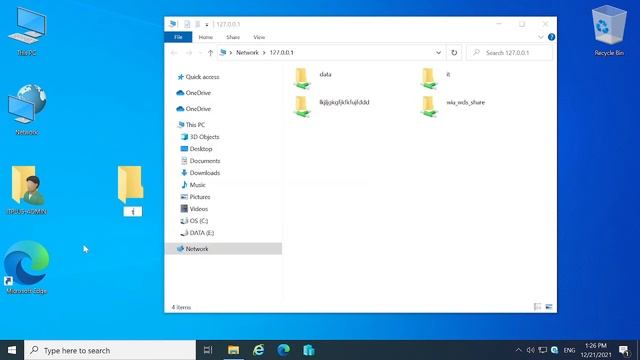
Task: Select Quick access in navigation pane
Action: pos(198,77)
